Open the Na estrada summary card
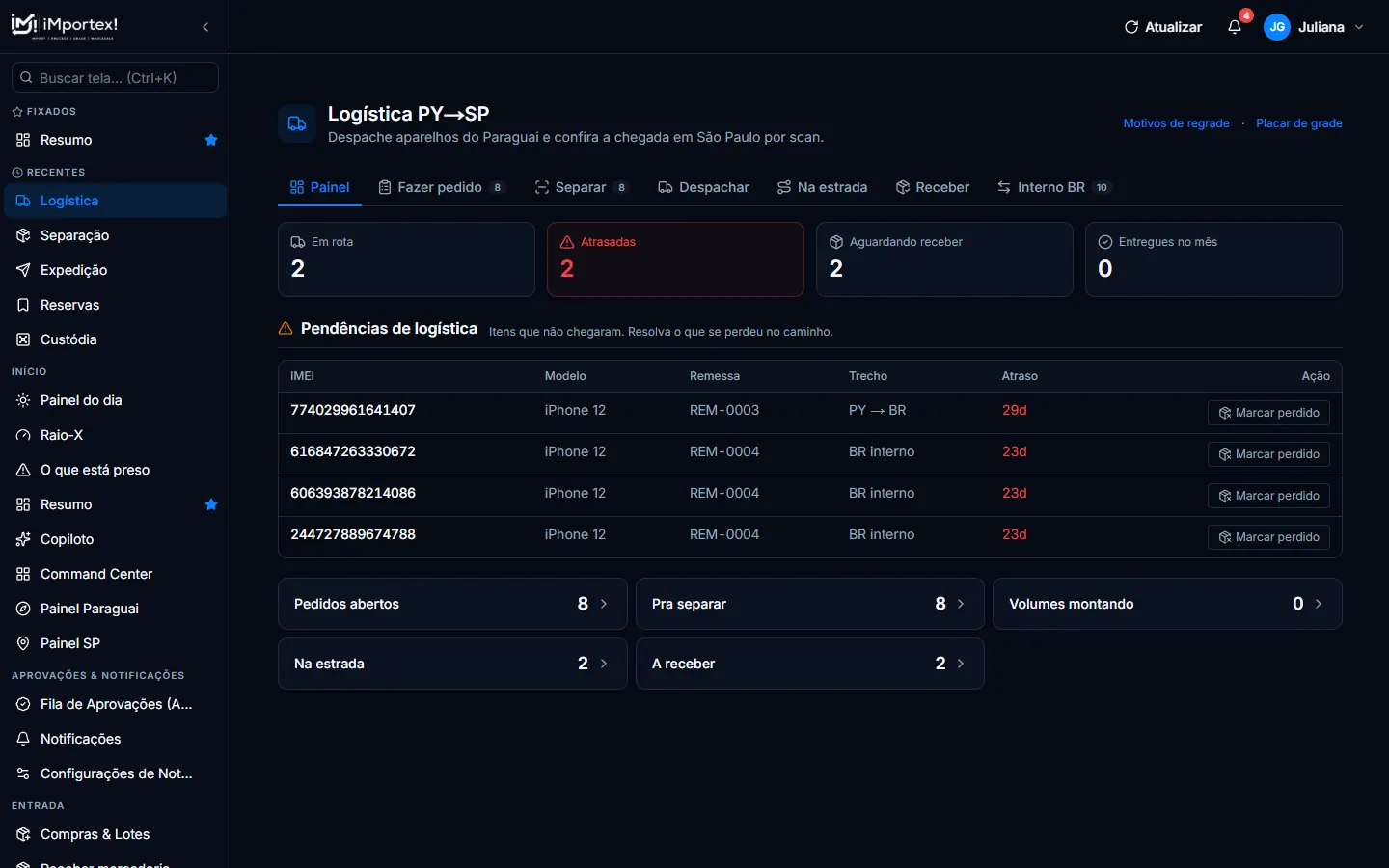Screen dimensions: 1389x868 [x=452, y=664]
